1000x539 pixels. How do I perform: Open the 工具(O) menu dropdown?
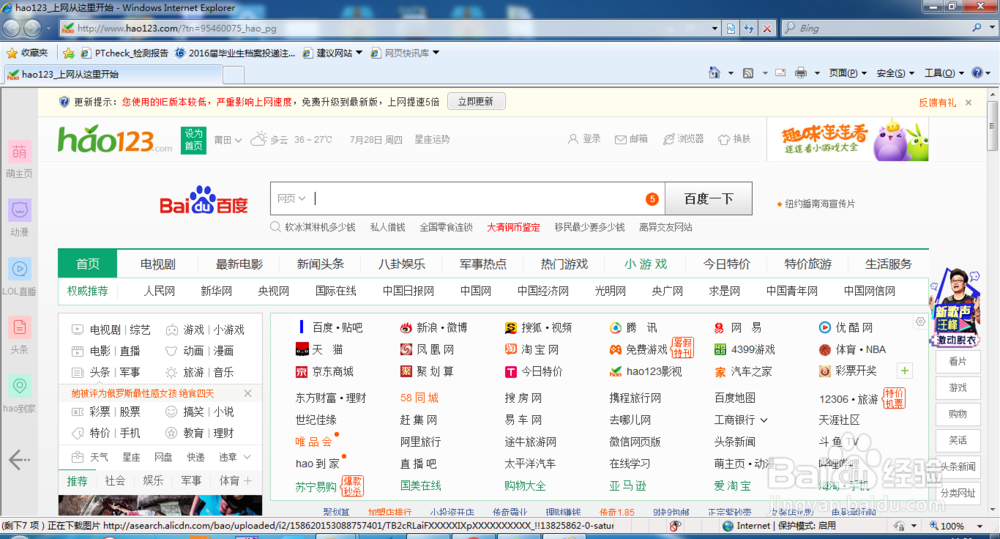[x=944, y=73]
